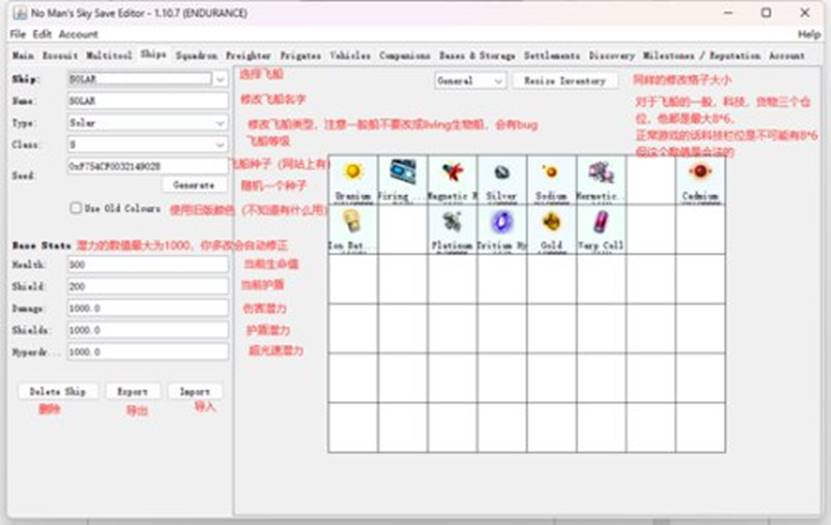Click the Health value field
The height and width of the screenshot is (525, 831).
point(148,264)
